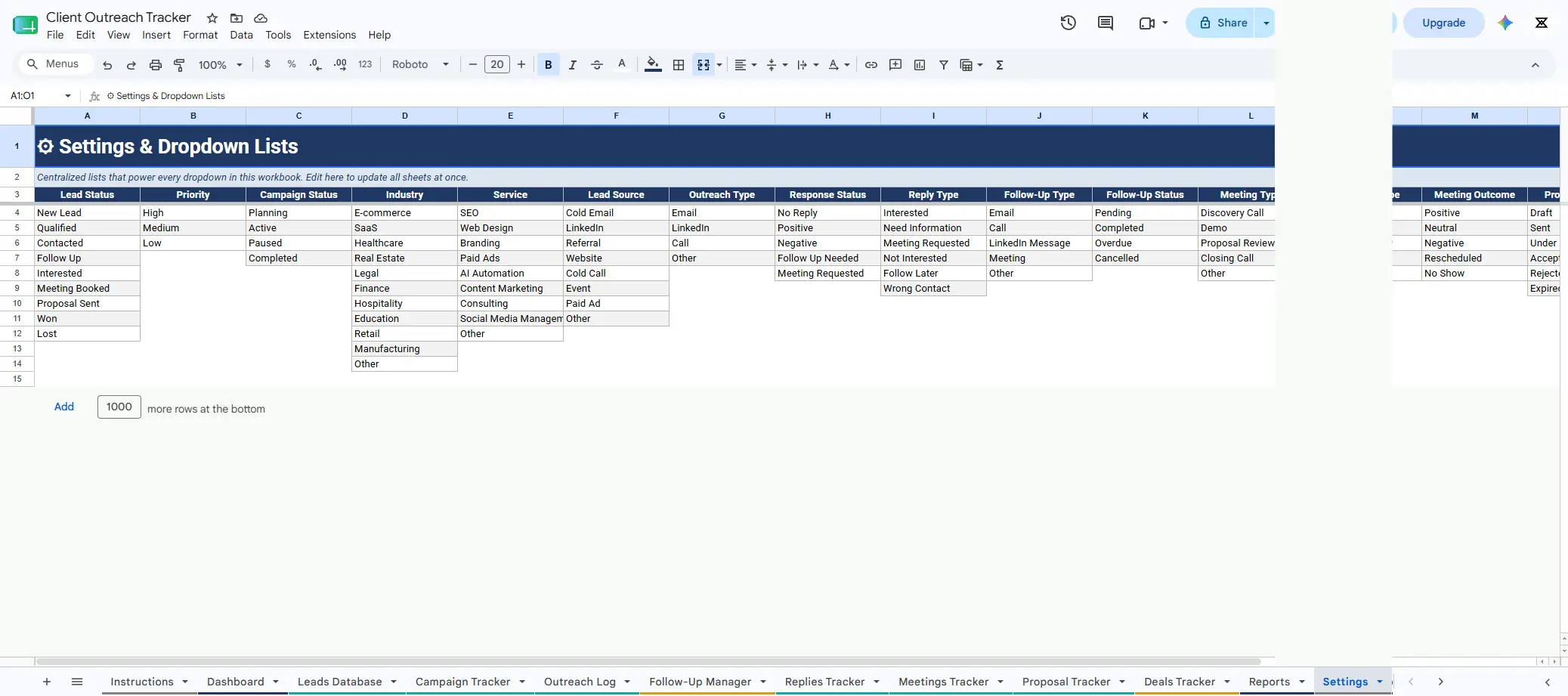The image size is (1568, 696).
Task: Open the Roboto font dropdown
Action: [x=420, y=65]
